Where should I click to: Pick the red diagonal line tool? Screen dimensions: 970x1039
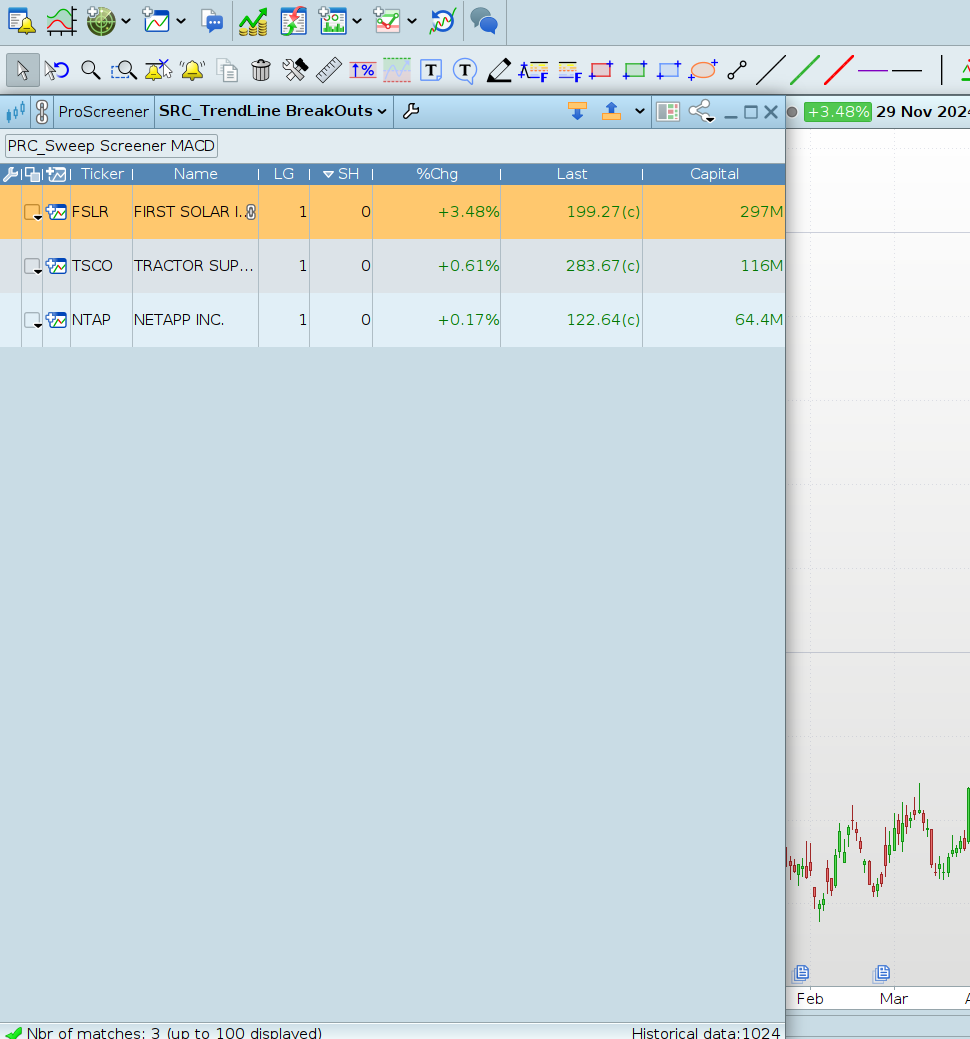pyautogui.click(x=839, y=70)
